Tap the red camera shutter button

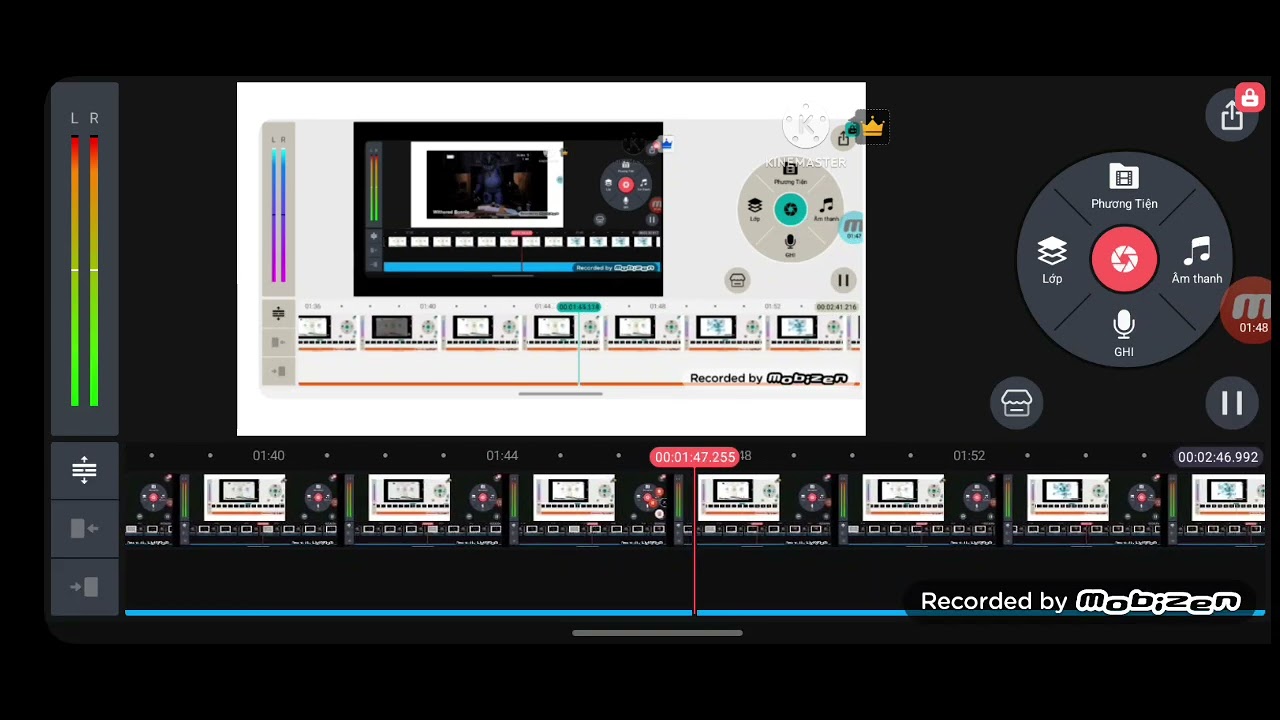pos(1124,260)
